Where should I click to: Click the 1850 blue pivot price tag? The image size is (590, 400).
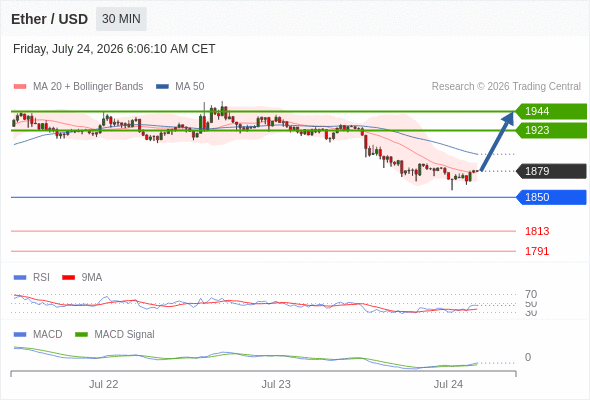pyautogui.click(x=551, y=197)
